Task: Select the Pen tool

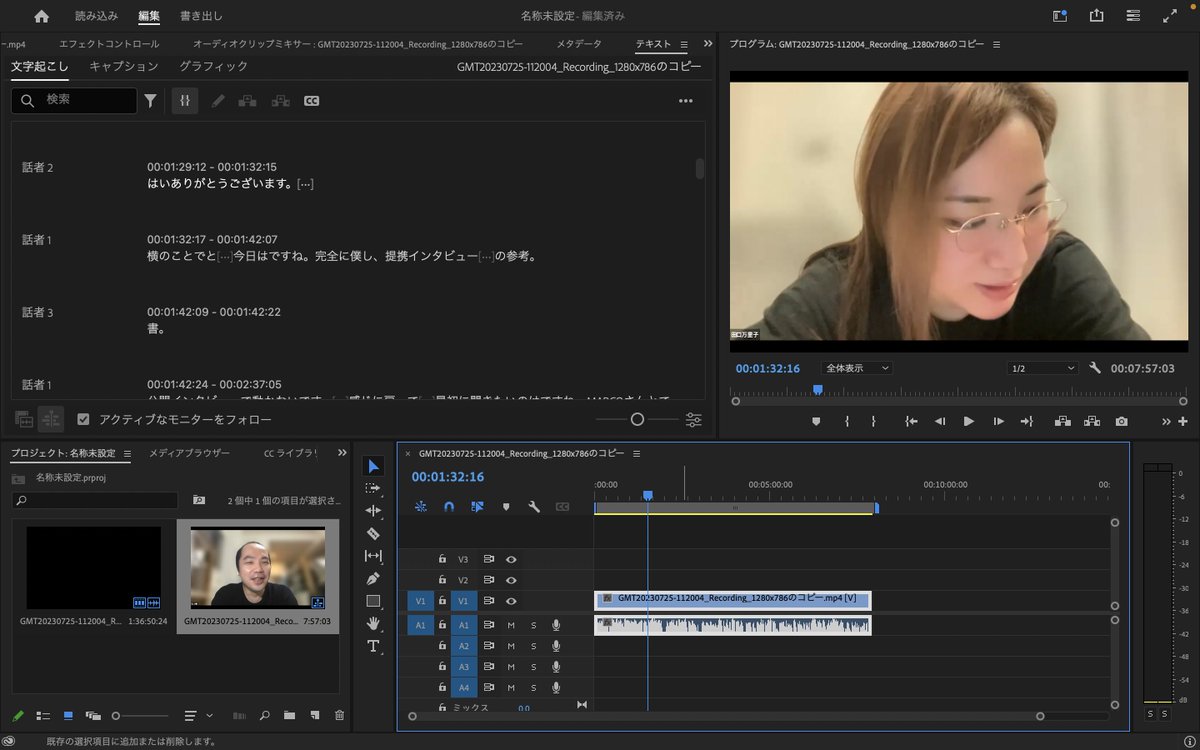Action: 373,578
